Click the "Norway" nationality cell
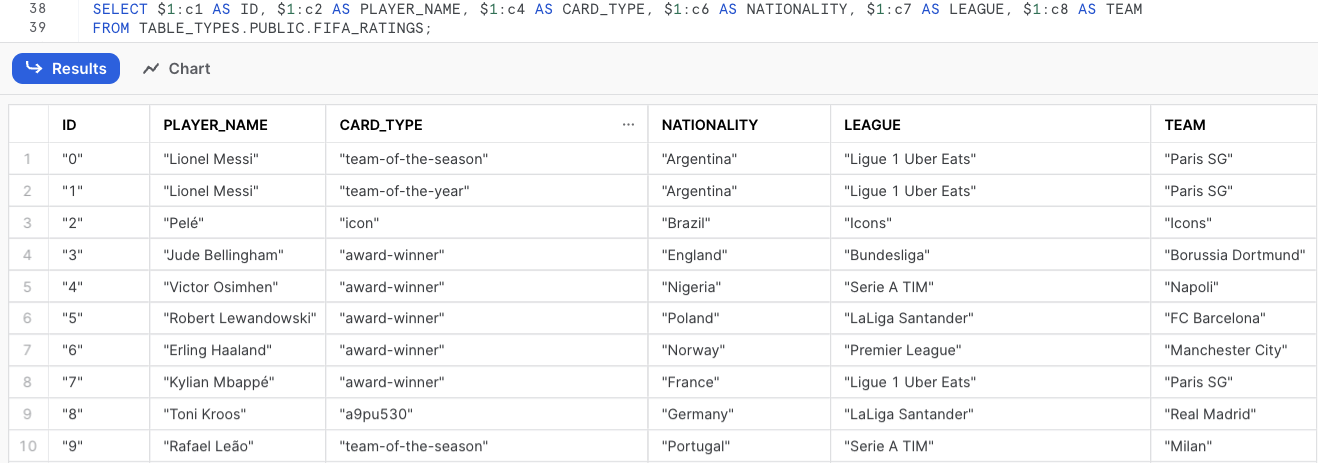This screenshot has height=463, width=1318. pos(739,350)
